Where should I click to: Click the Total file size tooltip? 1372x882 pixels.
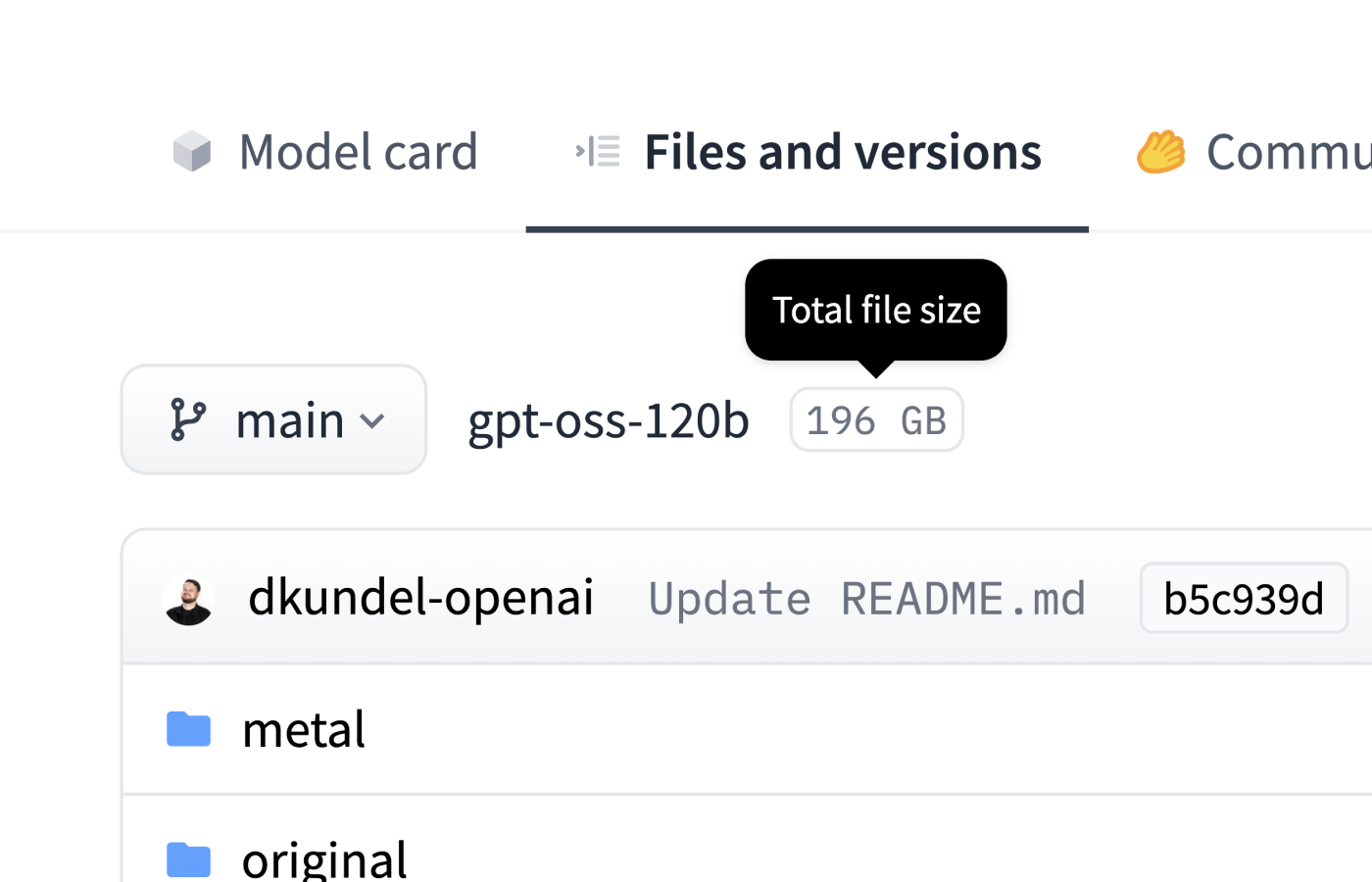coord(876,310)
